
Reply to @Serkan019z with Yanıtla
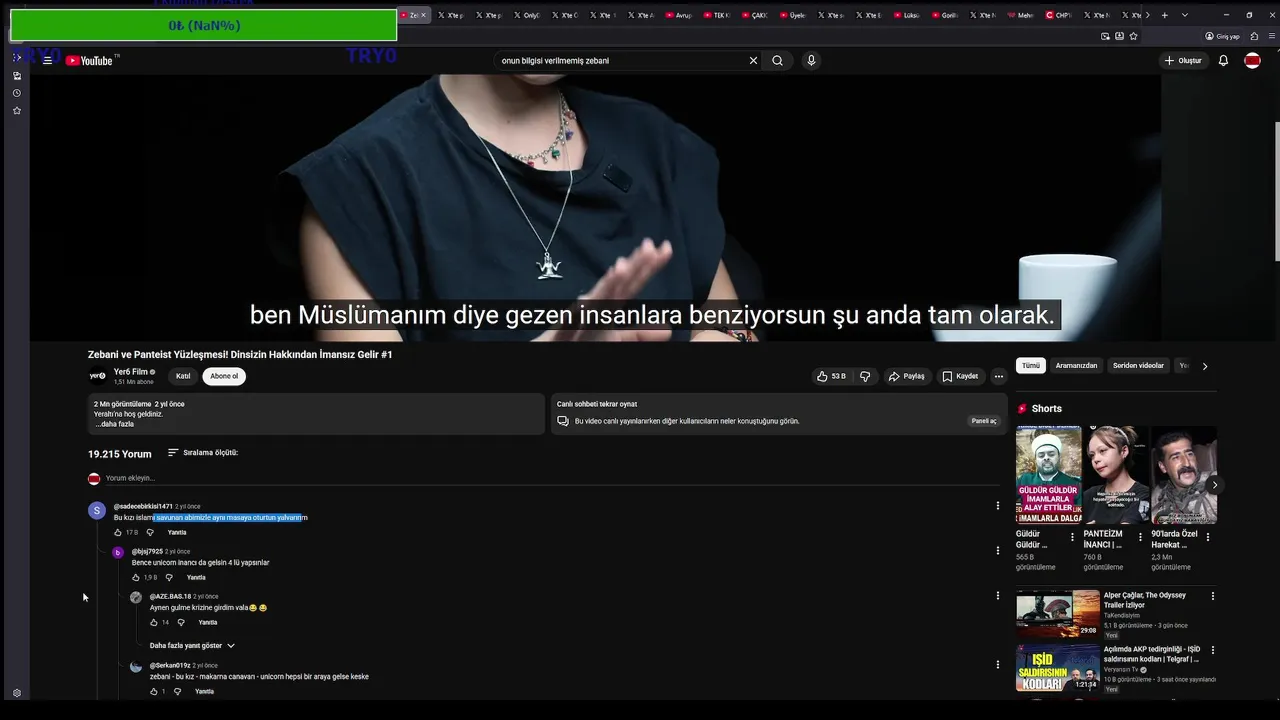[204, 692]
